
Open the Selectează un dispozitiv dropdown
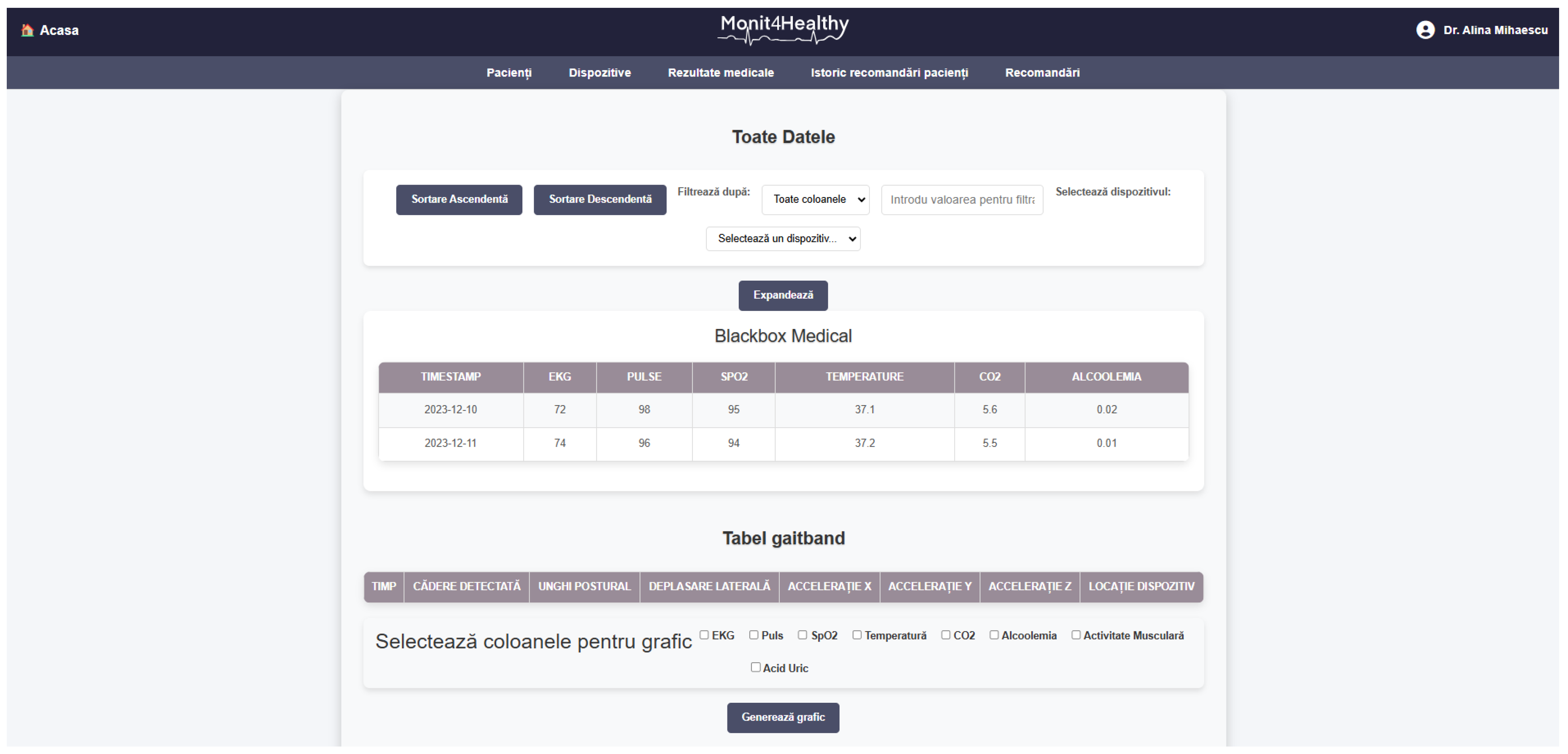point(783,239)
